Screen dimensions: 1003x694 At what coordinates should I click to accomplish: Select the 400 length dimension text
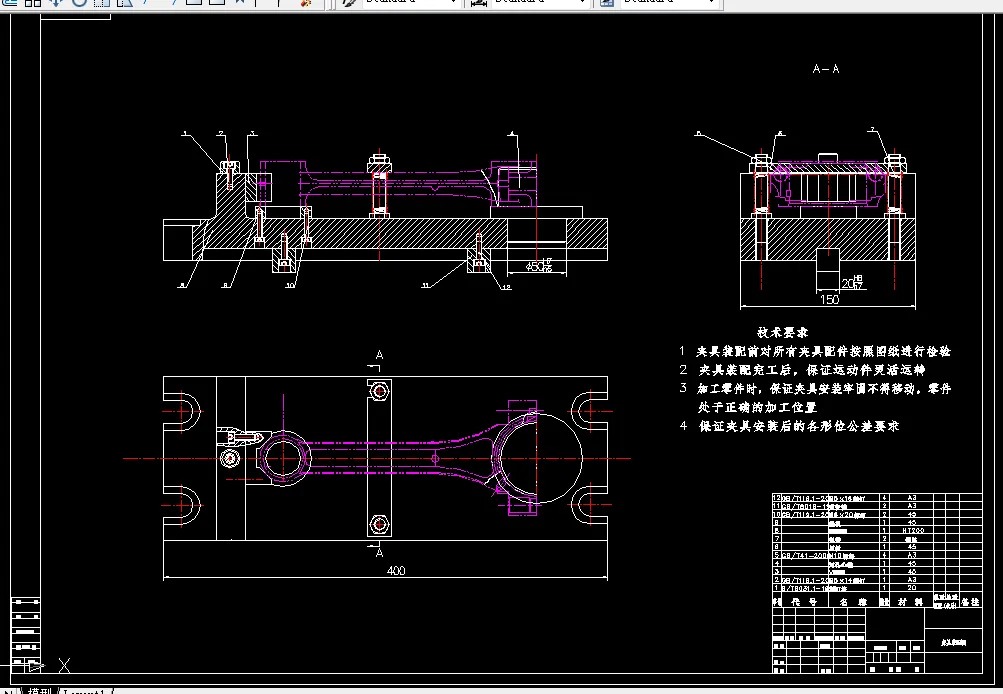[x=396, y=571]
